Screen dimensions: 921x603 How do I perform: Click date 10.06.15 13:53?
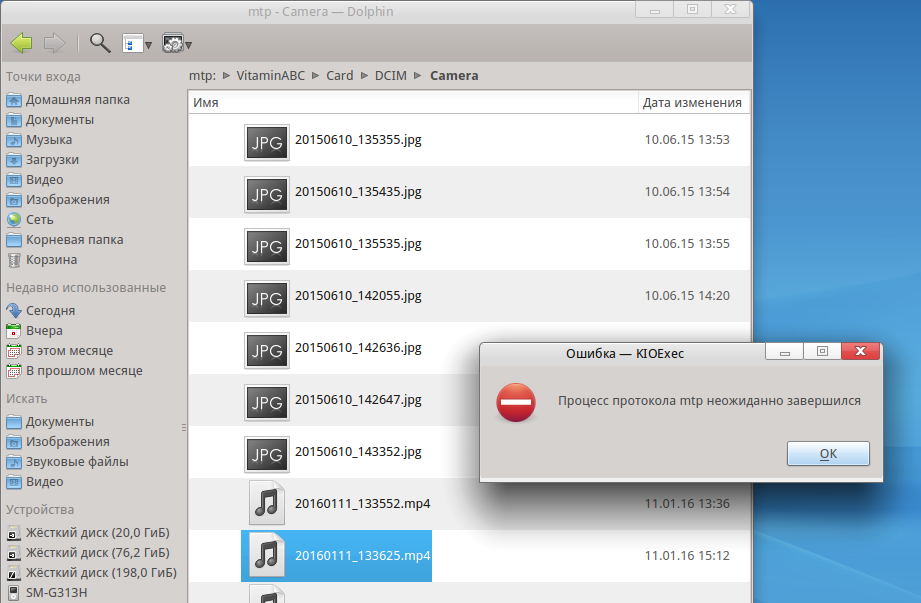[687, 140]
